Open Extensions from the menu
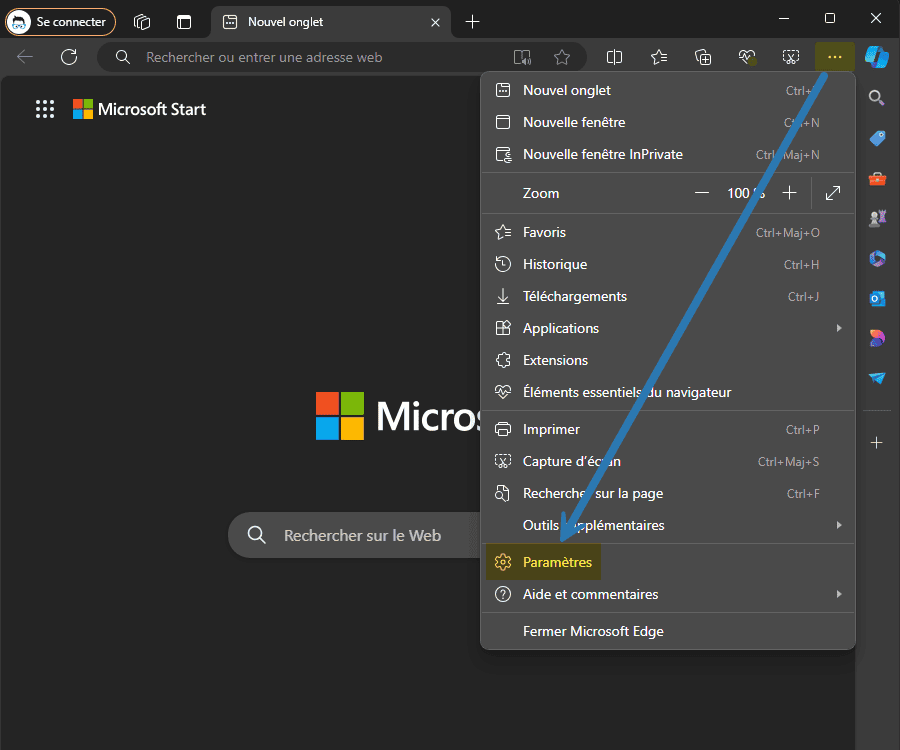900x750 pixels. 668,360
